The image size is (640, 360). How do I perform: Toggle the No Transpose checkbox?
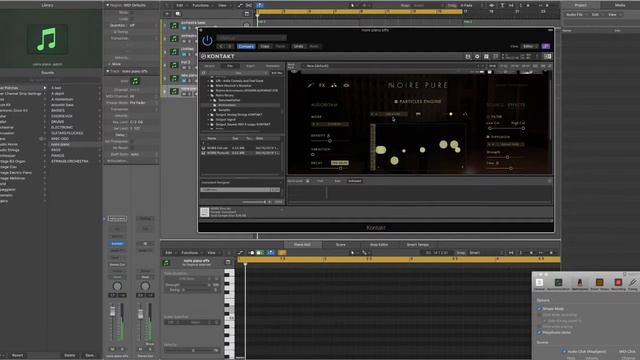click(131, 142)
